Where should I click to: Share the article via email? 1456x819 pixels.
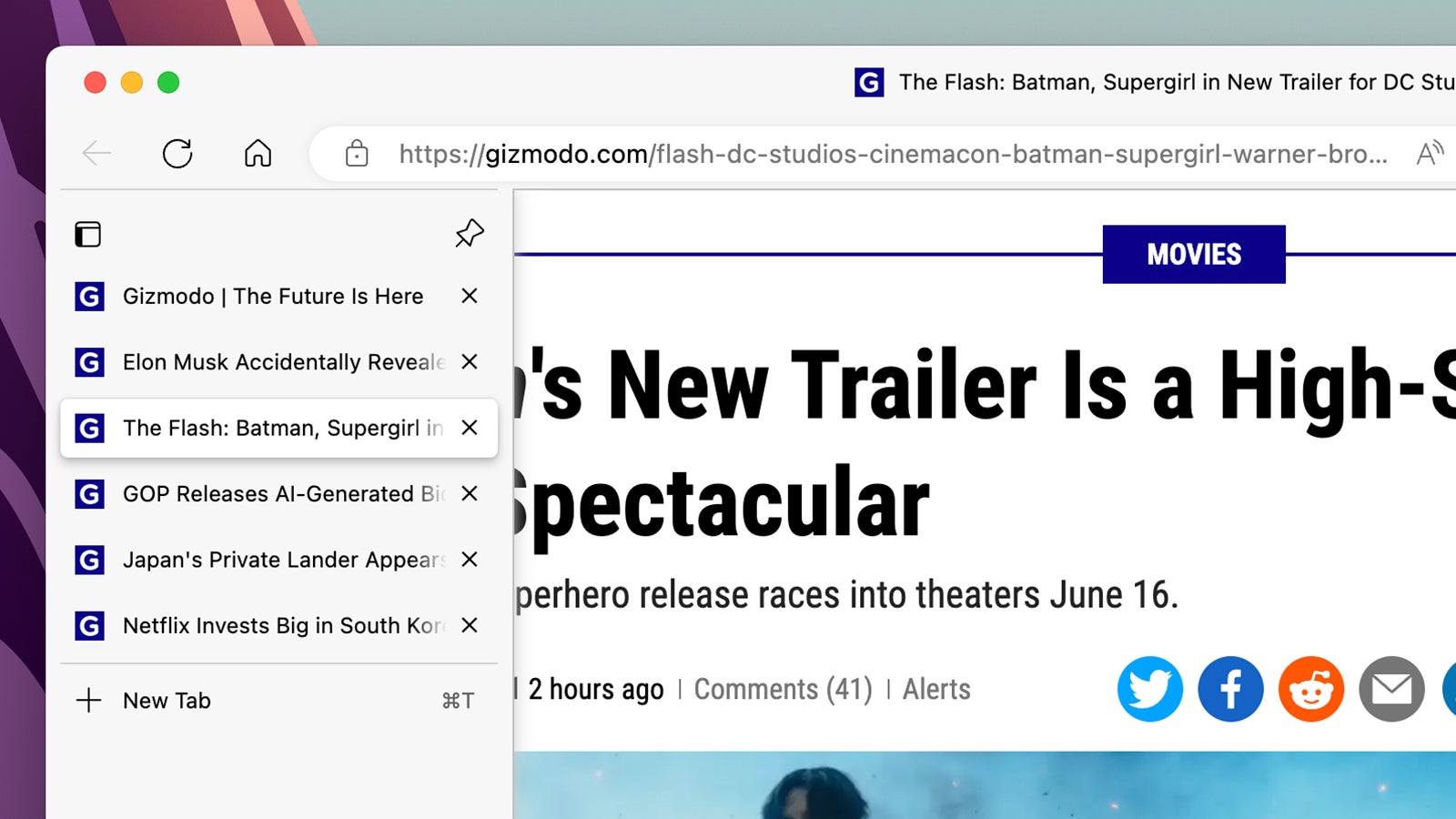1390,689
